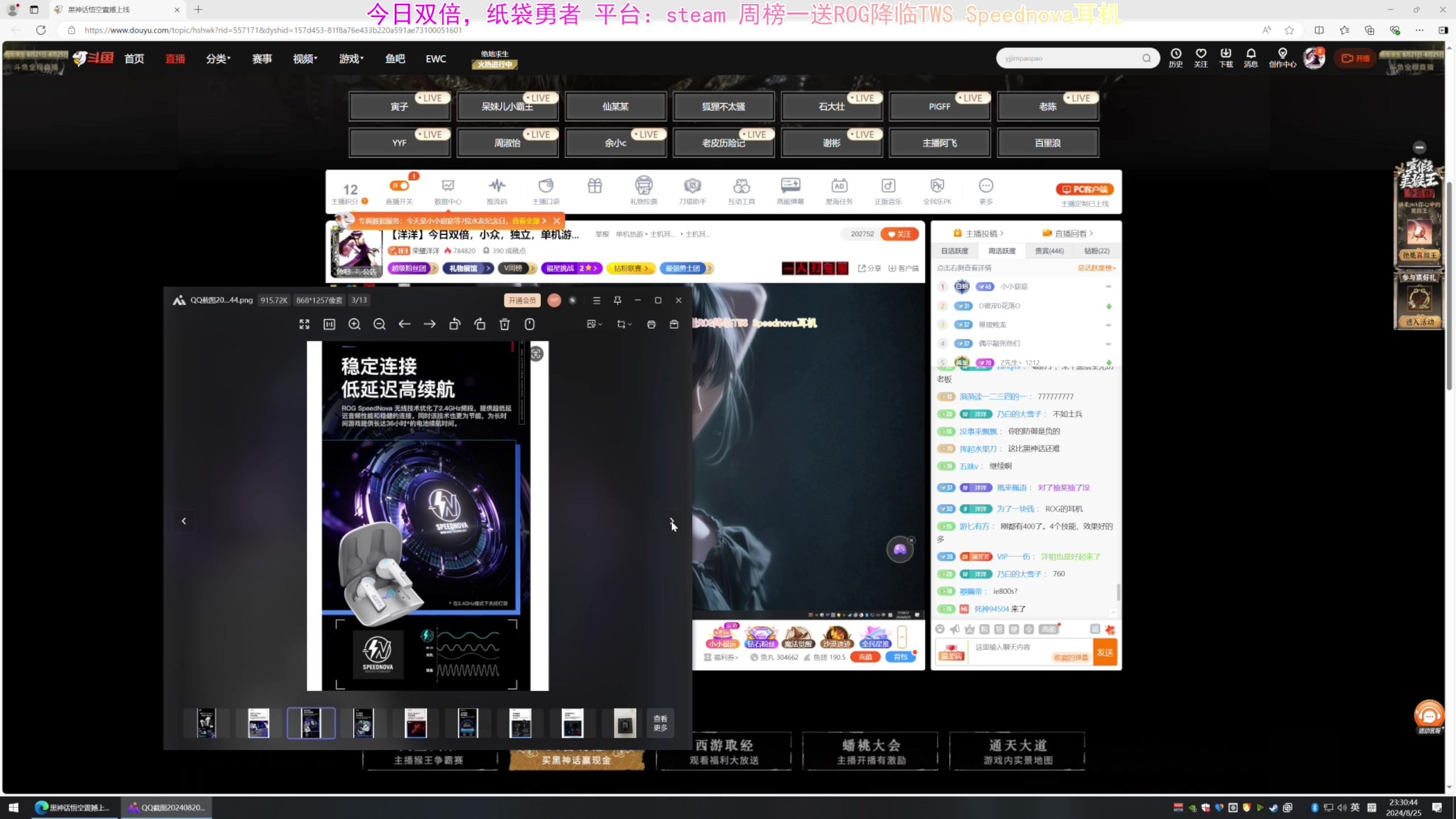The image size is (1456, 819).
Task: Click 查看更多 to view more thumbnails
Action: tap(660, 723)
